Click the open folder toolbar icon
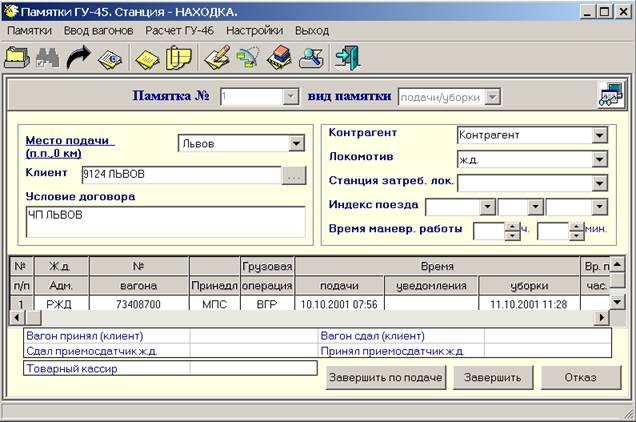The width and height of the screenshot is (636, 422). pyautogui.click(x=17, y=58)
